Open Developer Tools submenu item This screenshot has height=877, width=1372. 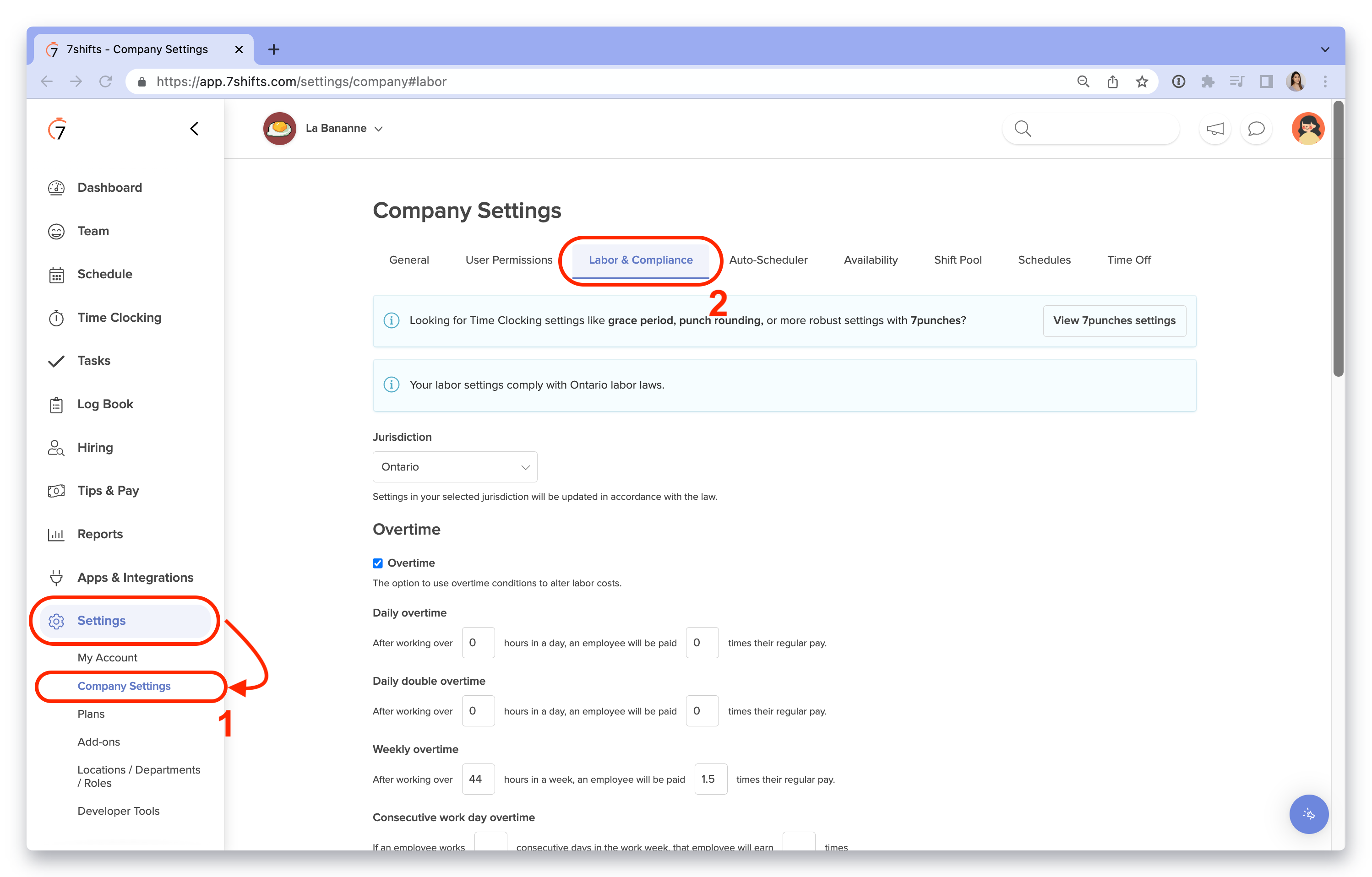(x=118, y=810)
